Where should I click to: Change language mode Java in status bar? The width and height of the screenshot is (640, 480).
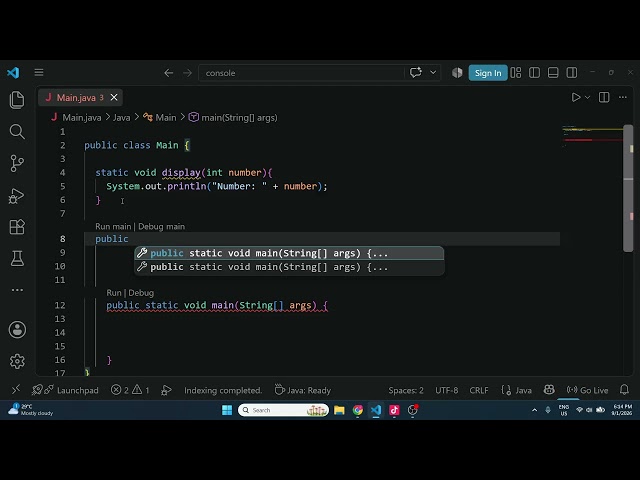pos(516,390)
